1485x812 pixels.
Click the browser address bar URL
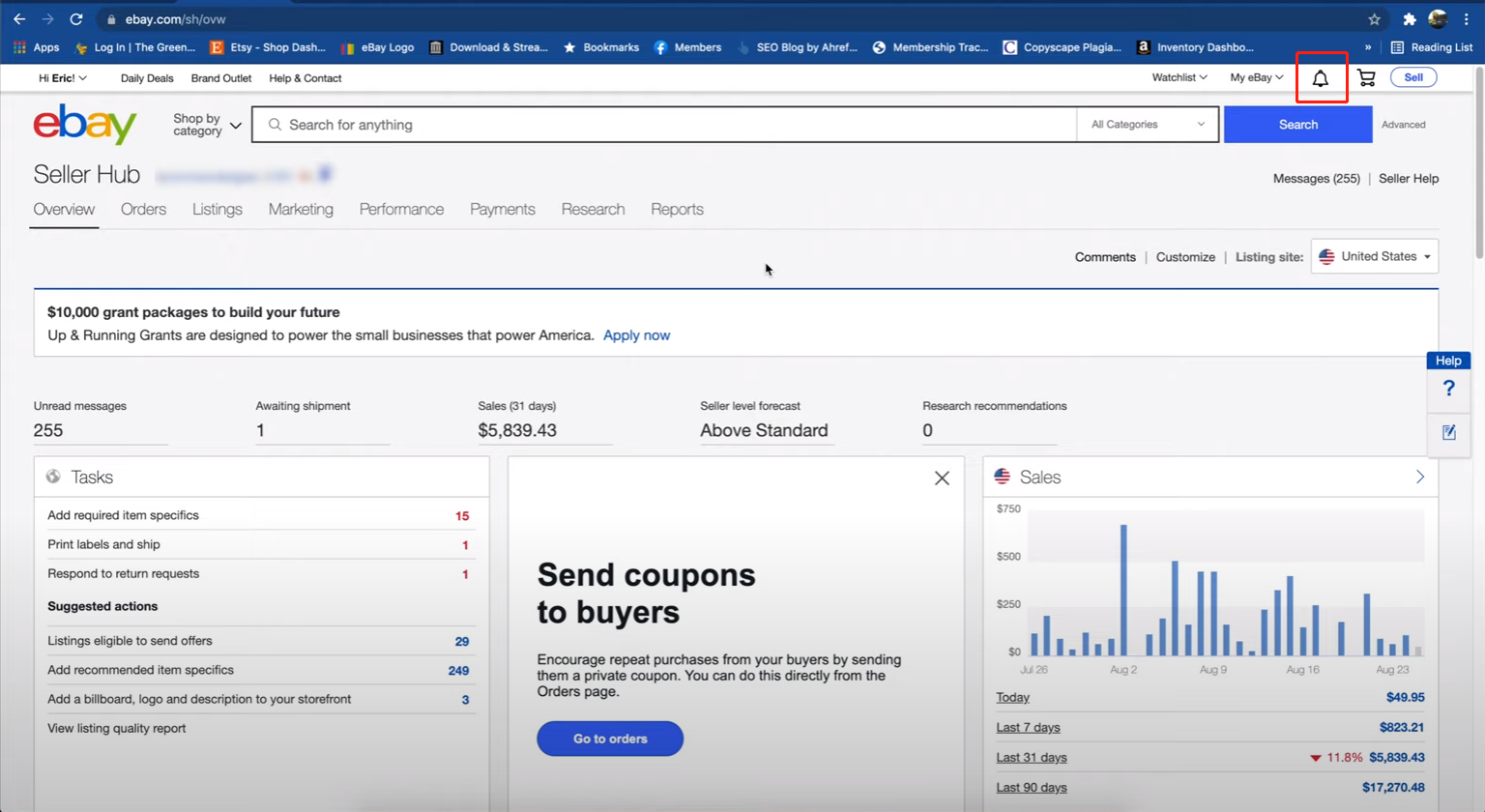175,19
